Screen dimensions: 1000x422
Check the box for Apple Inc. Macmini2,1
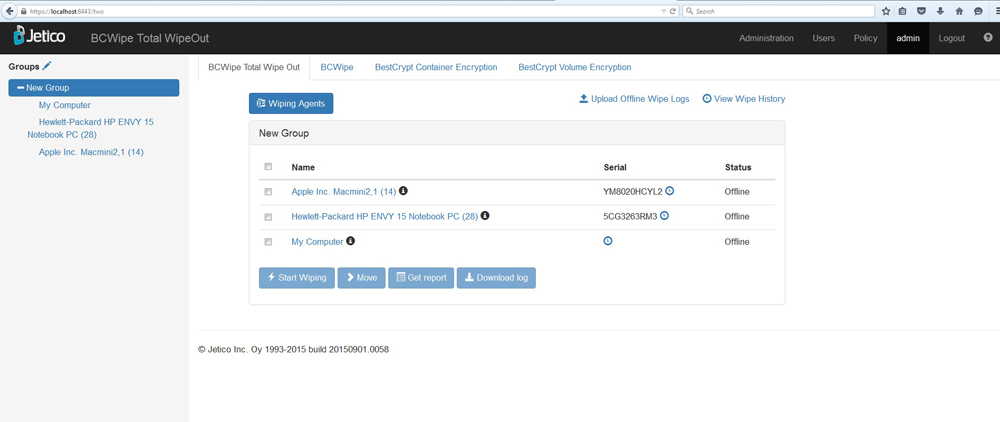pyautogui.click(x=268, y=191)
